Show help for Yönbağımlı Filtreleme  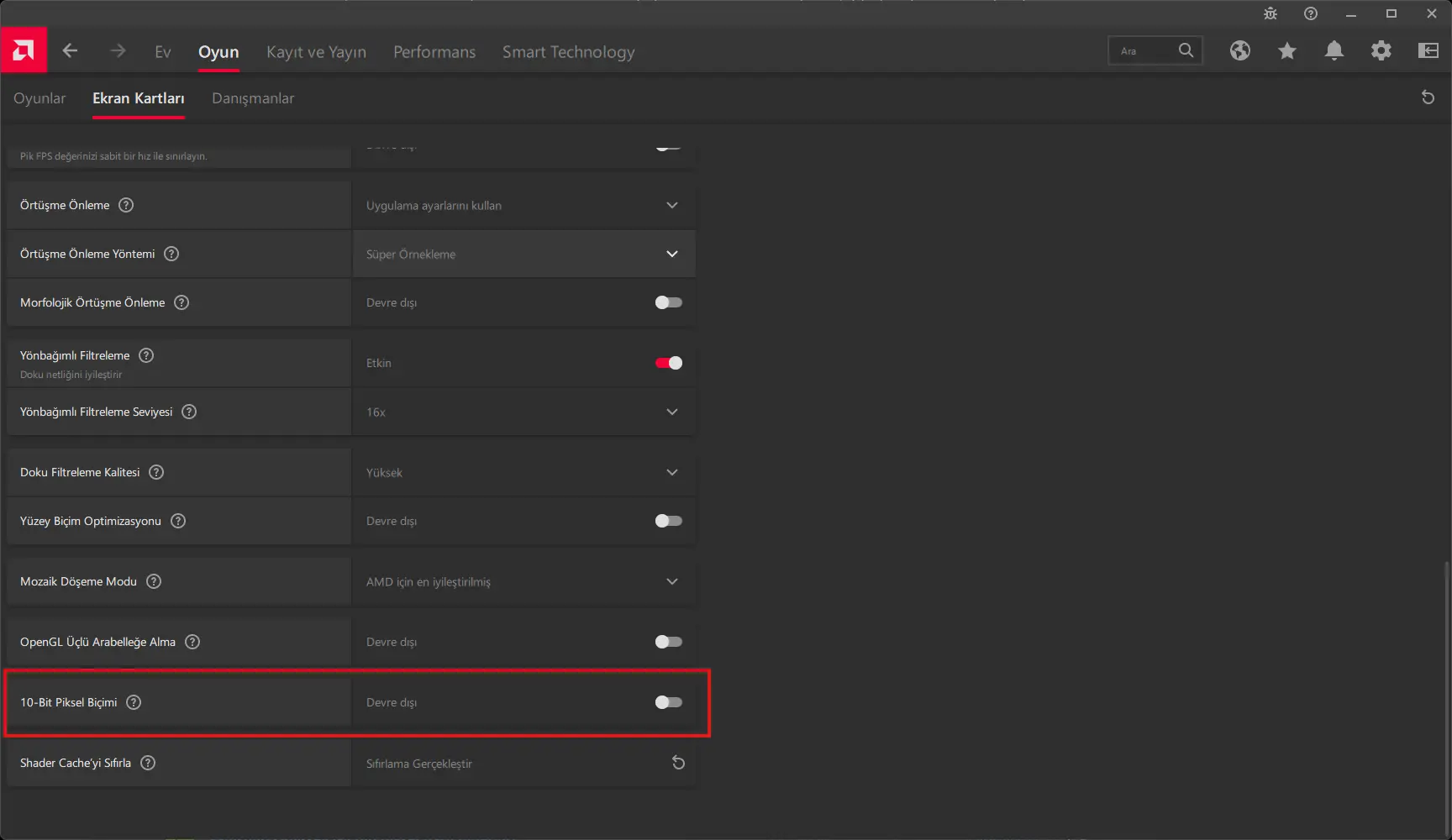(146, 355)
